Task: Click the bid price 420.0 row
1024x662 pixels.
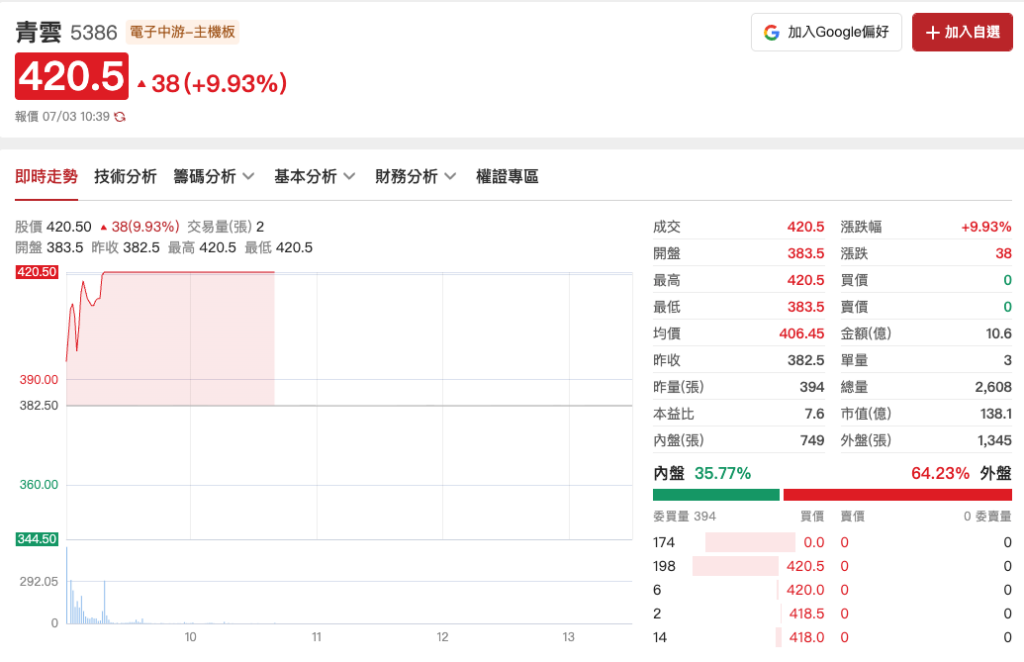Action: coord(805,590)
